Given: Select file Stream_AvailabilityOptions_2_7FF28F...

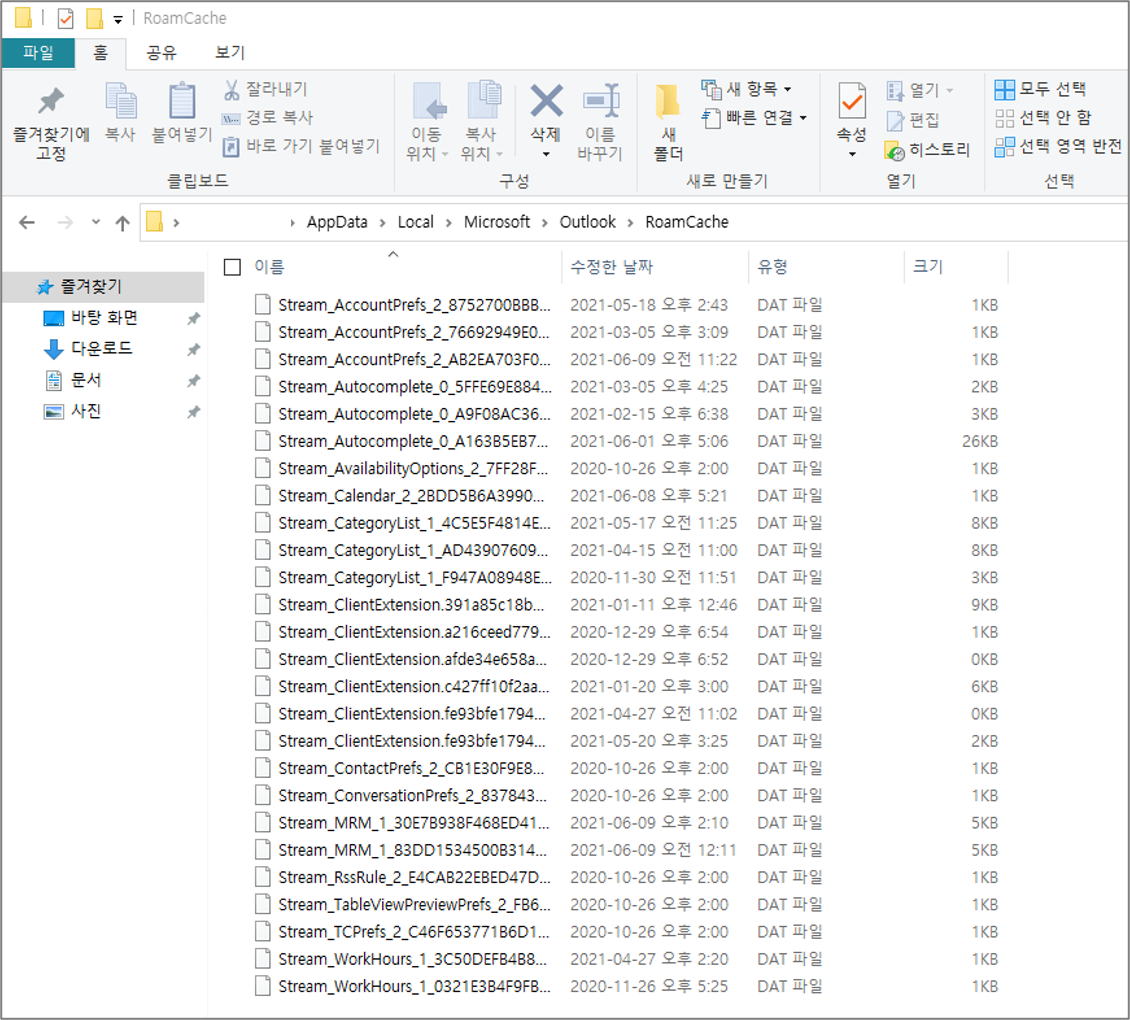Looking at the screenshot, I should 413,469.
